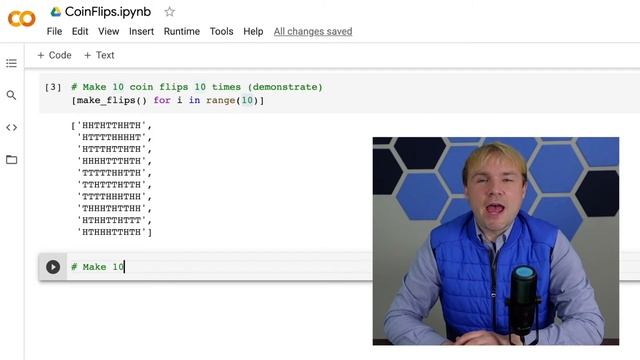This screenshot has width=640, height=360.
Task: Run the '# Make 10' cell
Action: click(53, 267)
